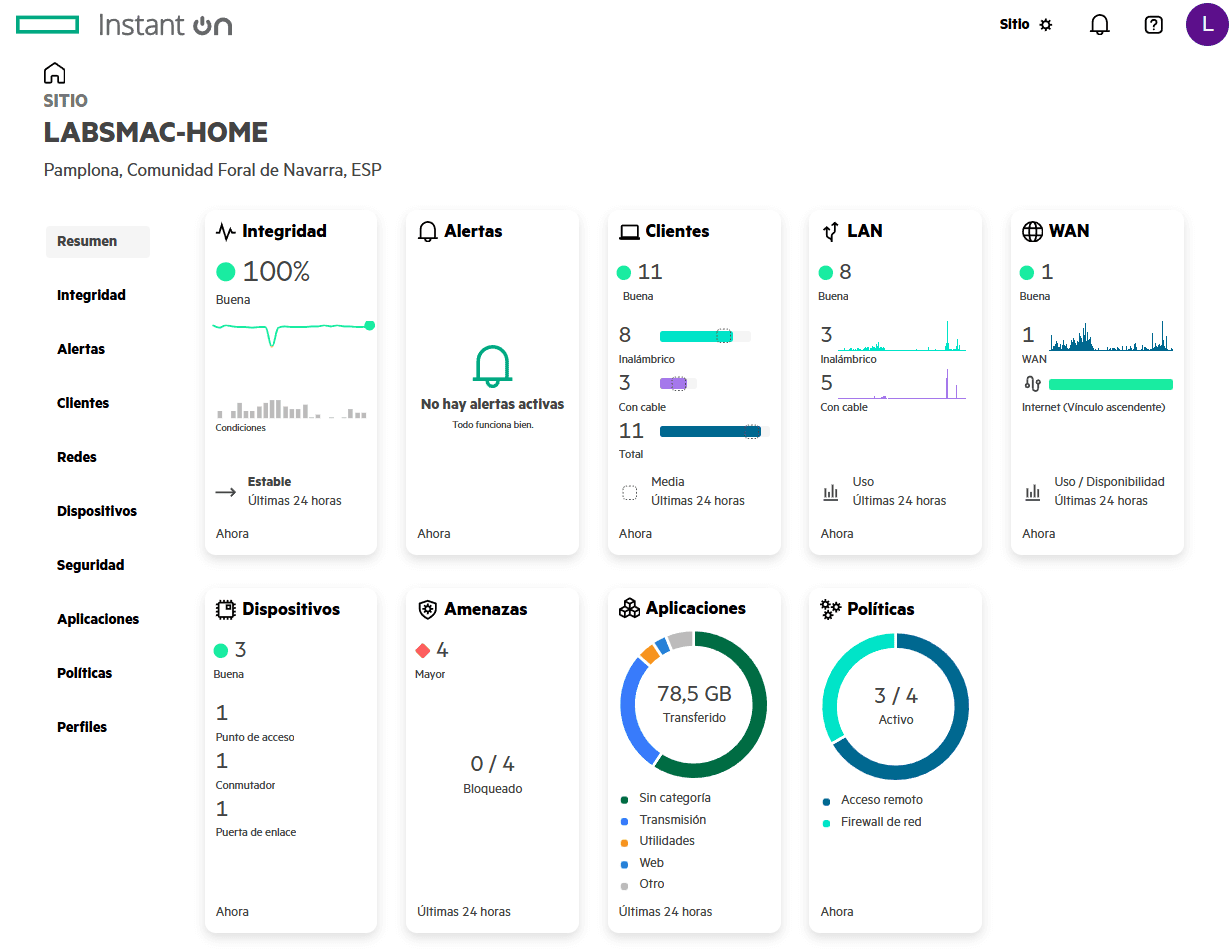
Task: Click the Políticas gears icon
Action: pyautogui.click(x=830, y=609)
